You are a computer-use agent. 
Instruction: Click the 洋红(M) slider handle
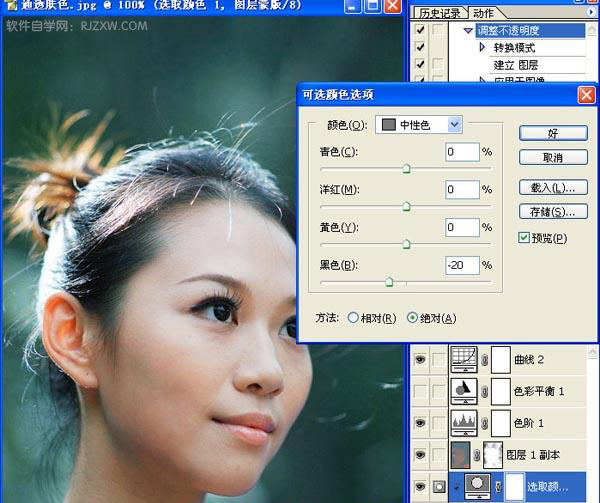point(406,207)
